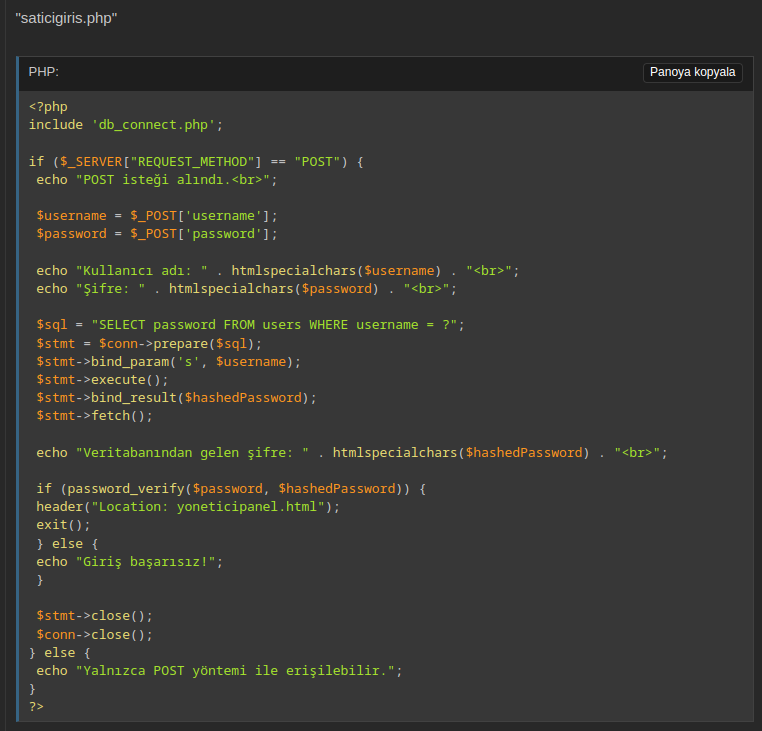Click the line "include 'db_connect.php';"
This screenshot has height=731, width=762.
click(126, 125)
